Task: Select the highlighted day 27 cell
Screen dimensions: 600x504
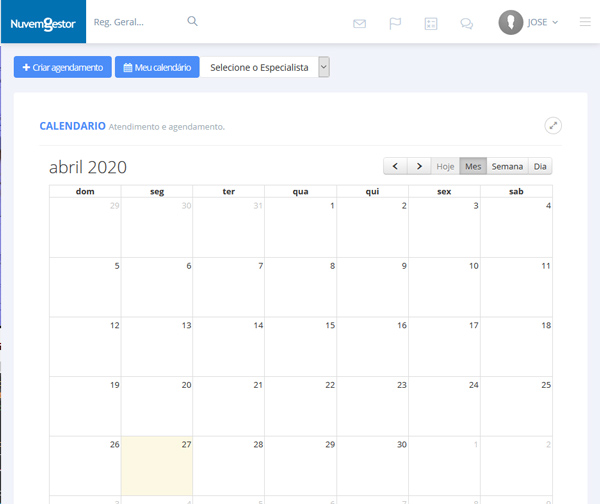Action: point(157,466)
